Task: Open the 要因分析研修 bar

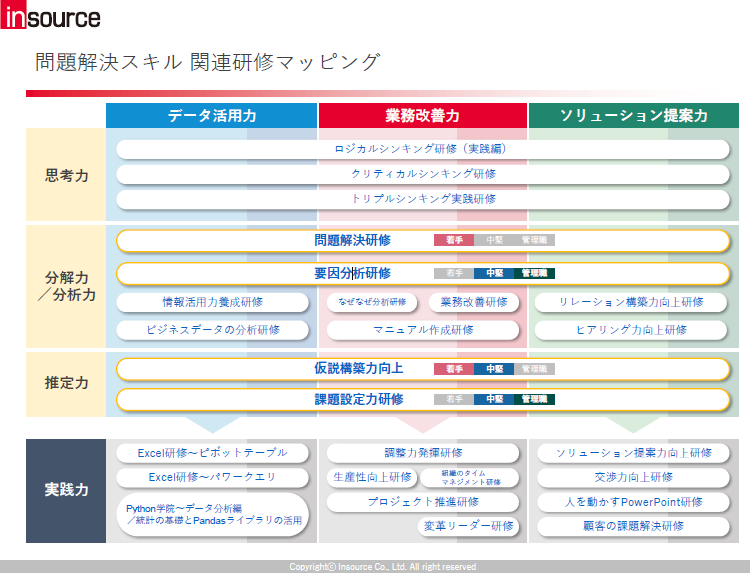Action: click(423, 274)
